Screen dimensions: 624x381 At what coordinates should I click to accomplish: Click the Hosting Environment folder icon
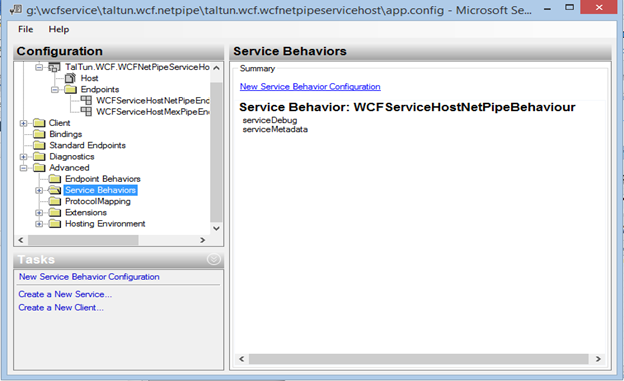(x=55, y=223)
